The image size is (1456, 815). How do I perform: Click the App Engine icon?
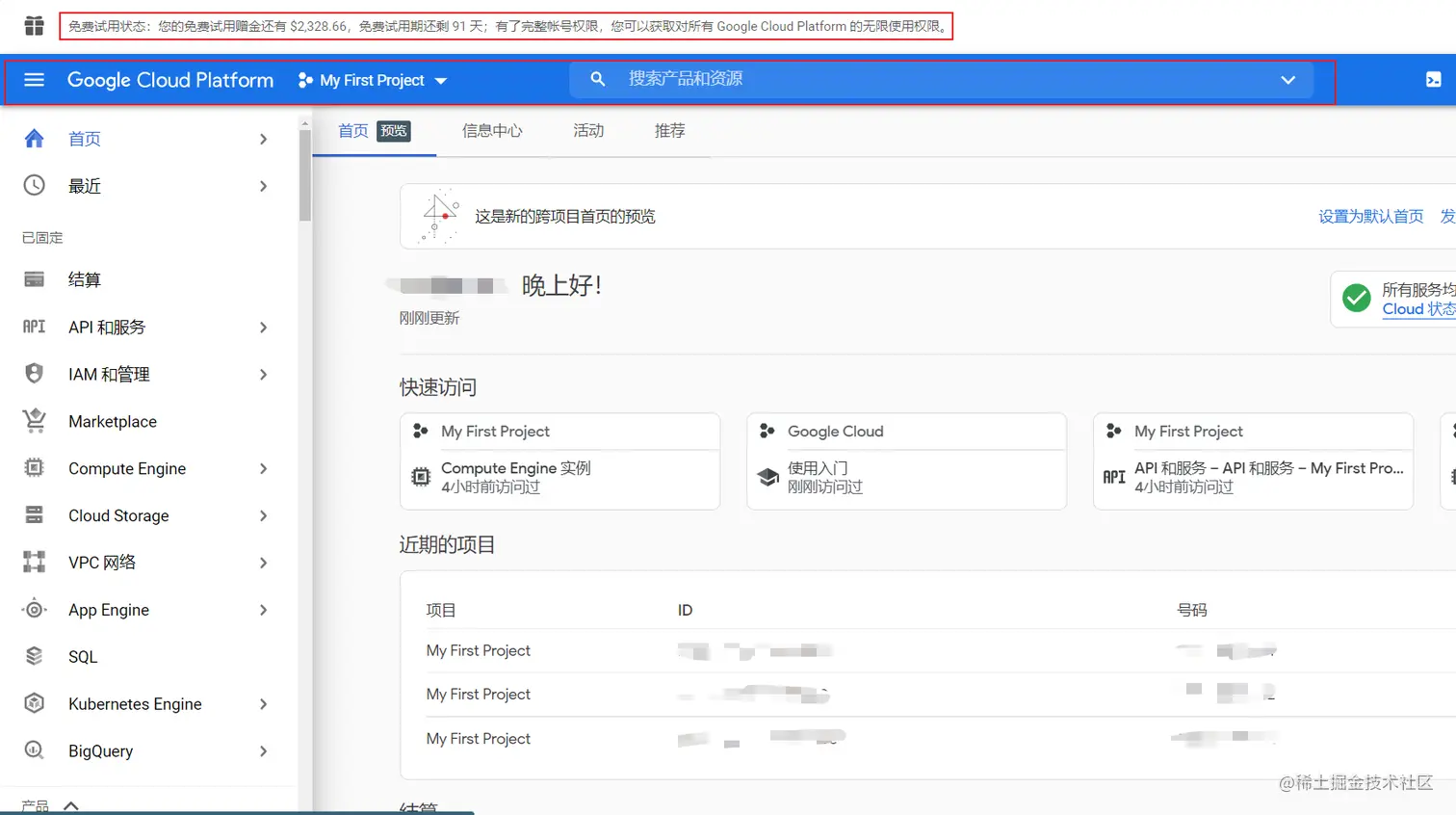34,609
